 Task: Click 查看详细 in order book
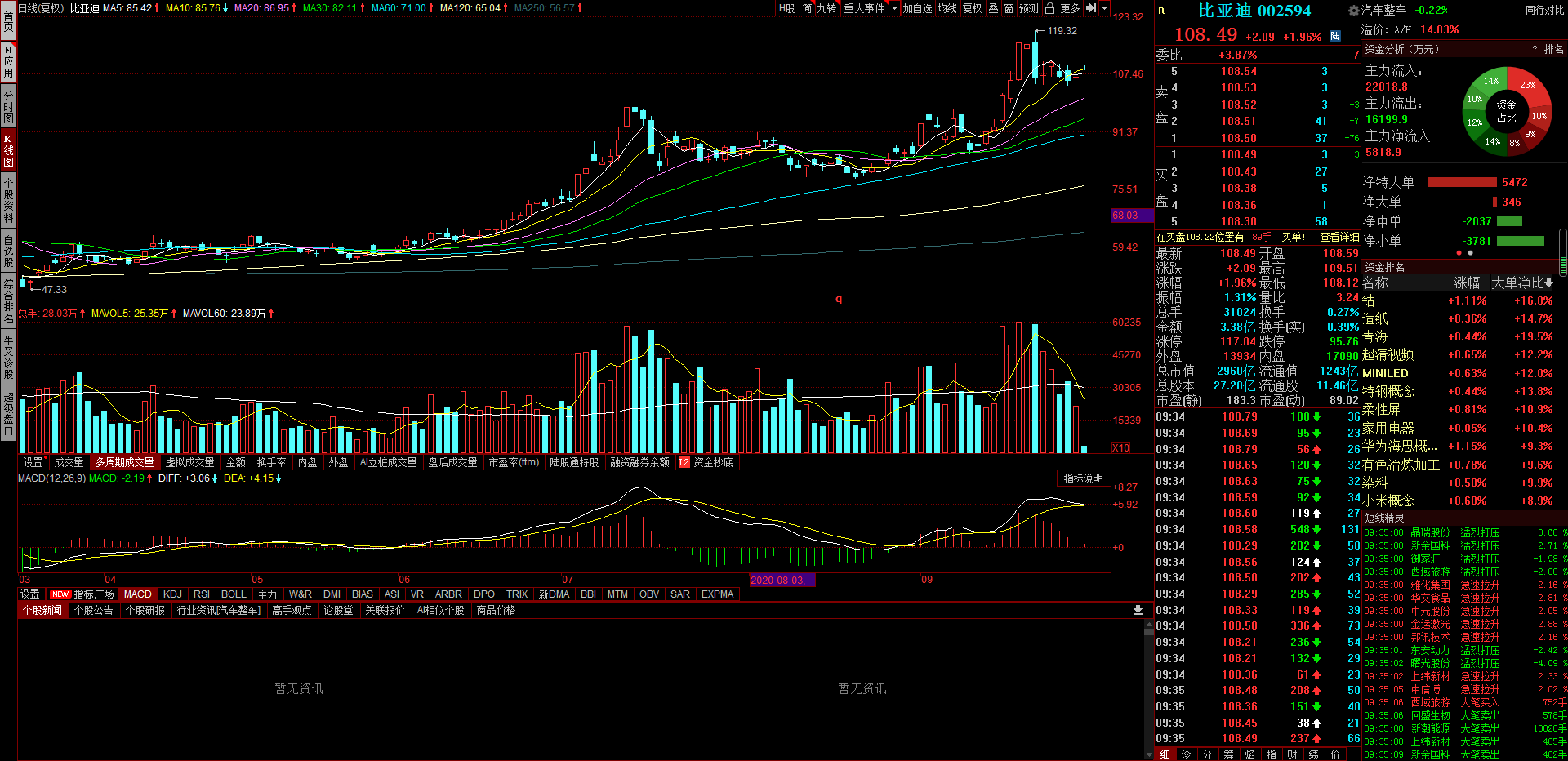(1339, 237)
